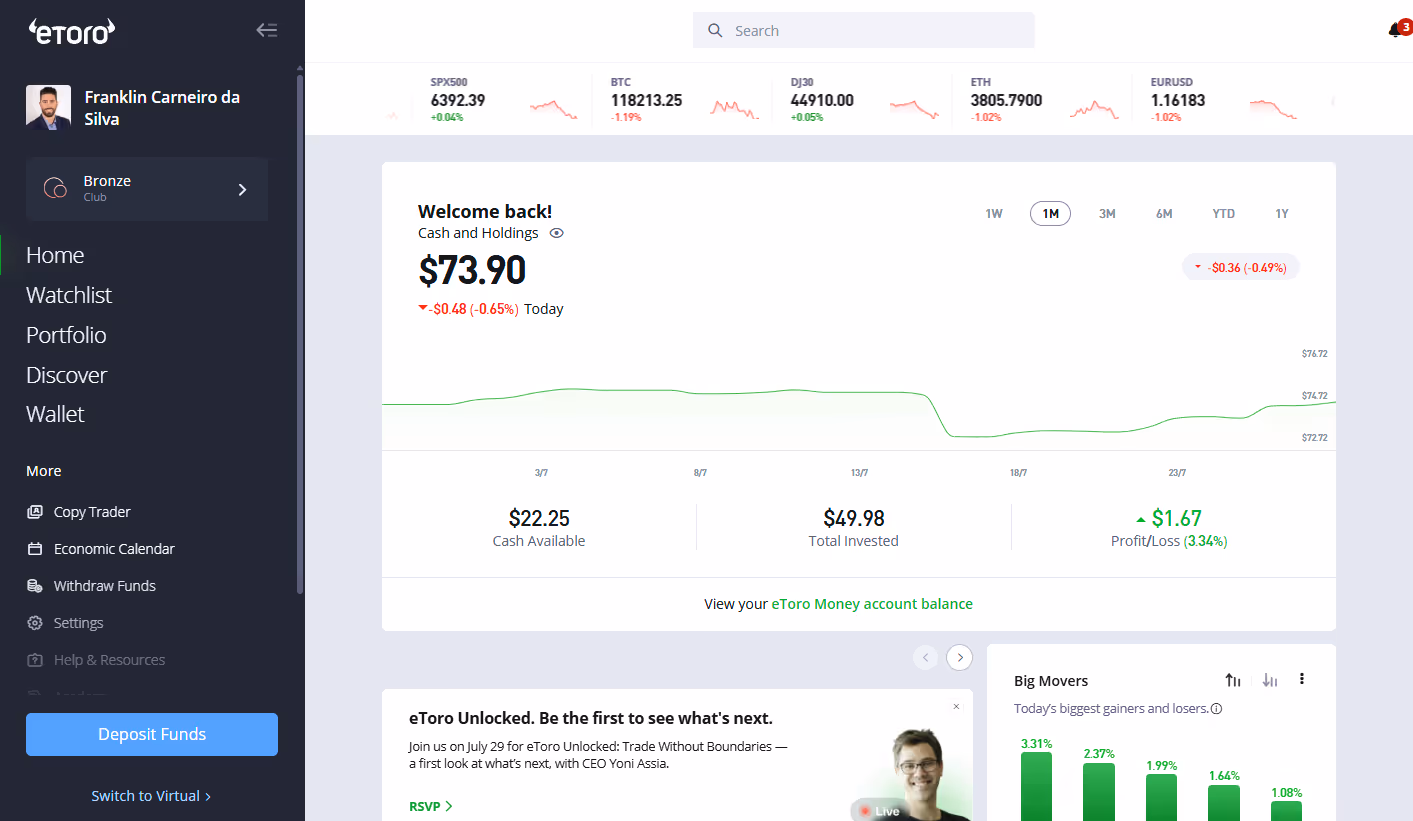Click the Live indicator on the banner

[x=880, y=811]
